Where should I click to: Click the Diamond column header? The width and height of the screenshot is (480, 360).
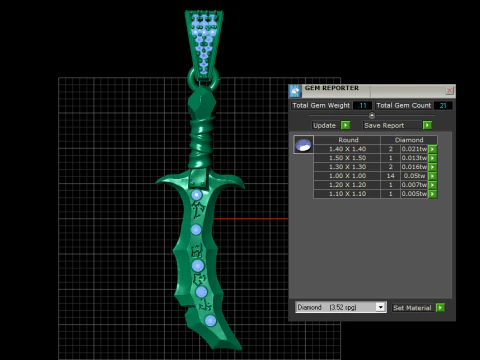[409, 140]
